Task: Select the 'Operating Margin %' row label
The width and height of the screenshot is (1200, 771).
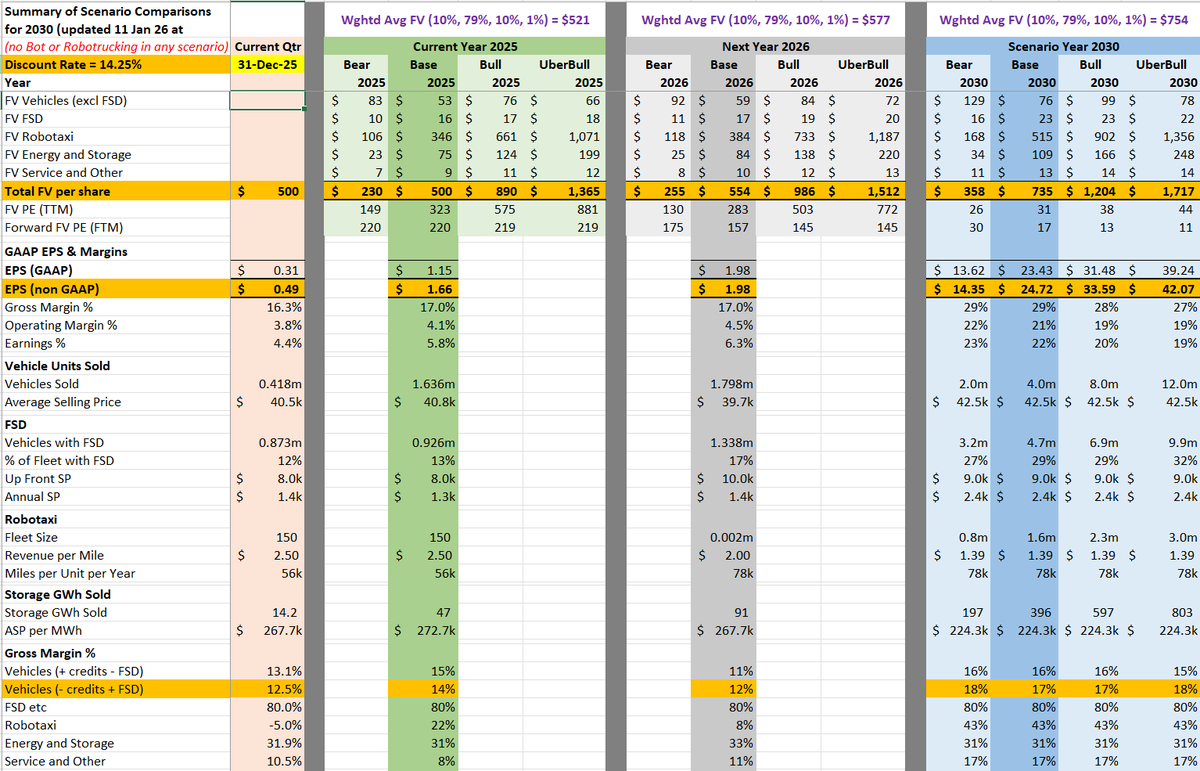Action: [x=60, y=325]
